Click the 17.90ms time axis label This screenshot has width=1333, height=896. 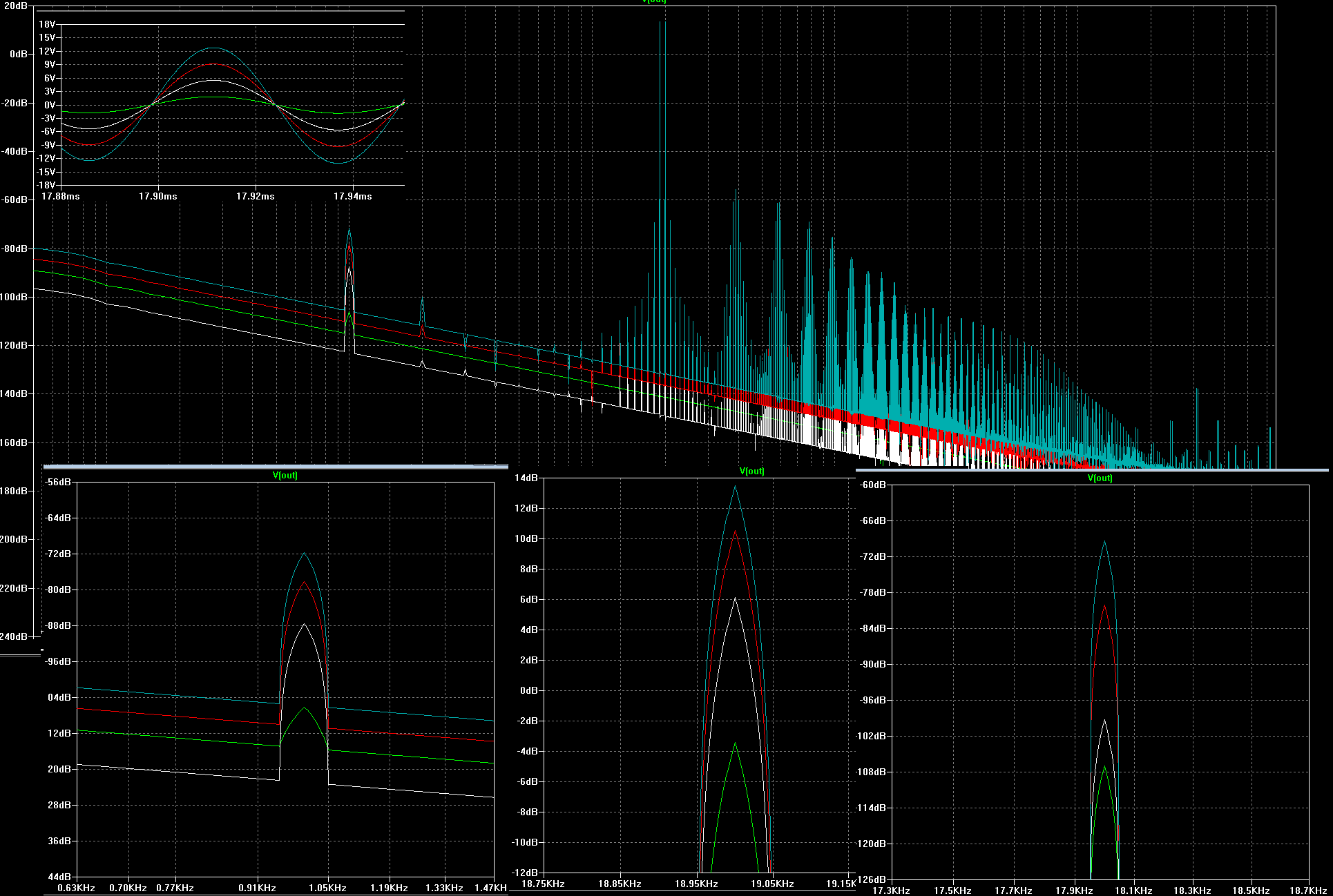[x=158, y=196]
